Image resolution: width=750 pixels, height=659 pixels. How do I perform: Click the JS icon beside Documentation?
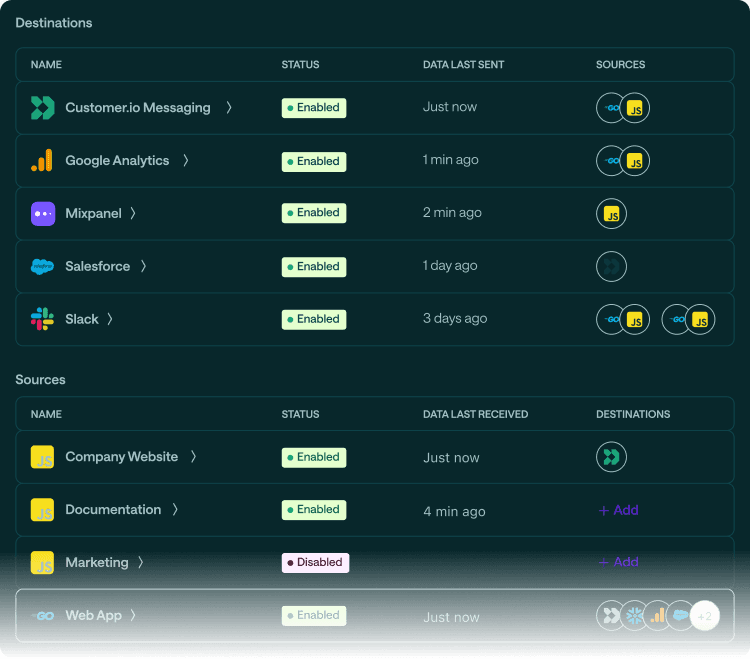(x=42, y=510)
